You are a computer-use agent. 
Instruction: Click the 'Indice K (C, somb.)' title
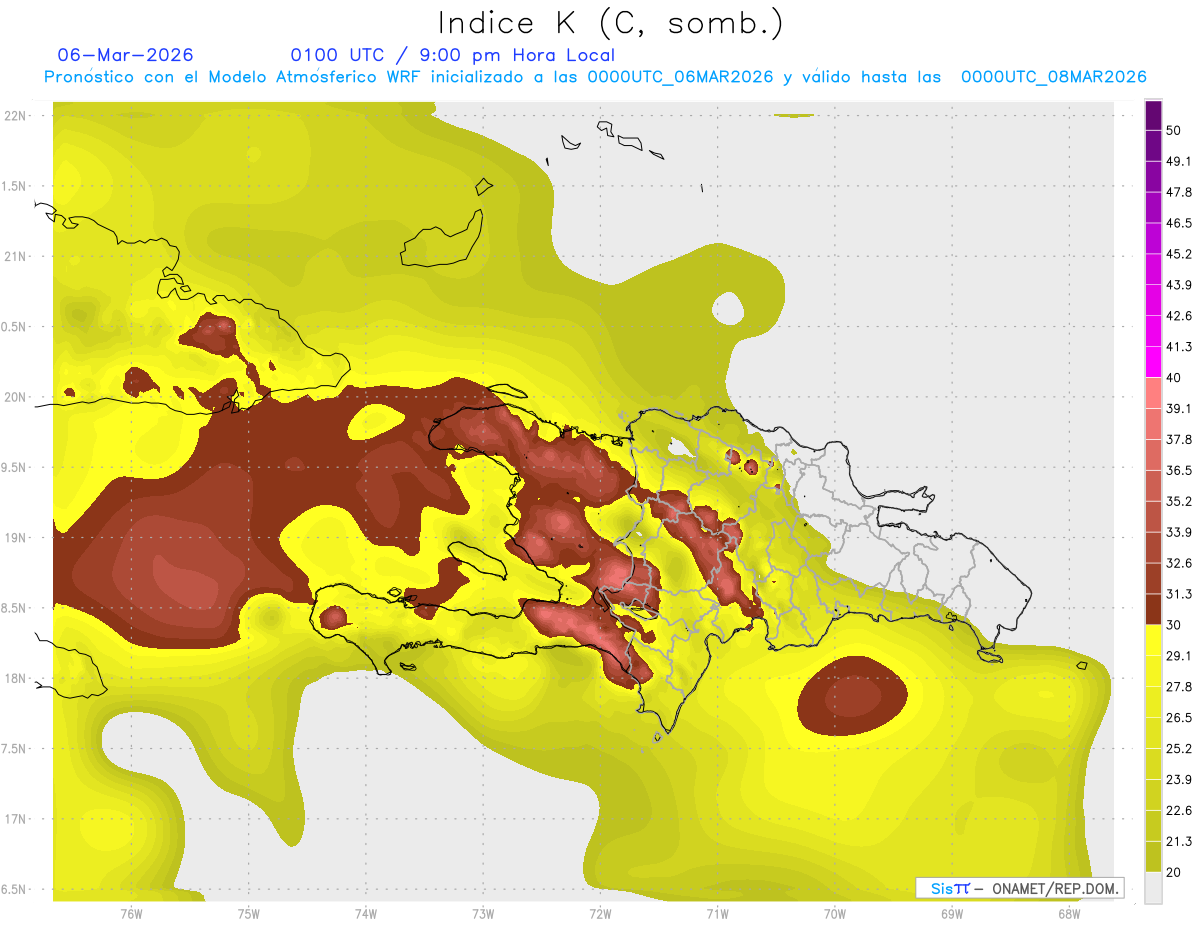[x=611, y=24]
